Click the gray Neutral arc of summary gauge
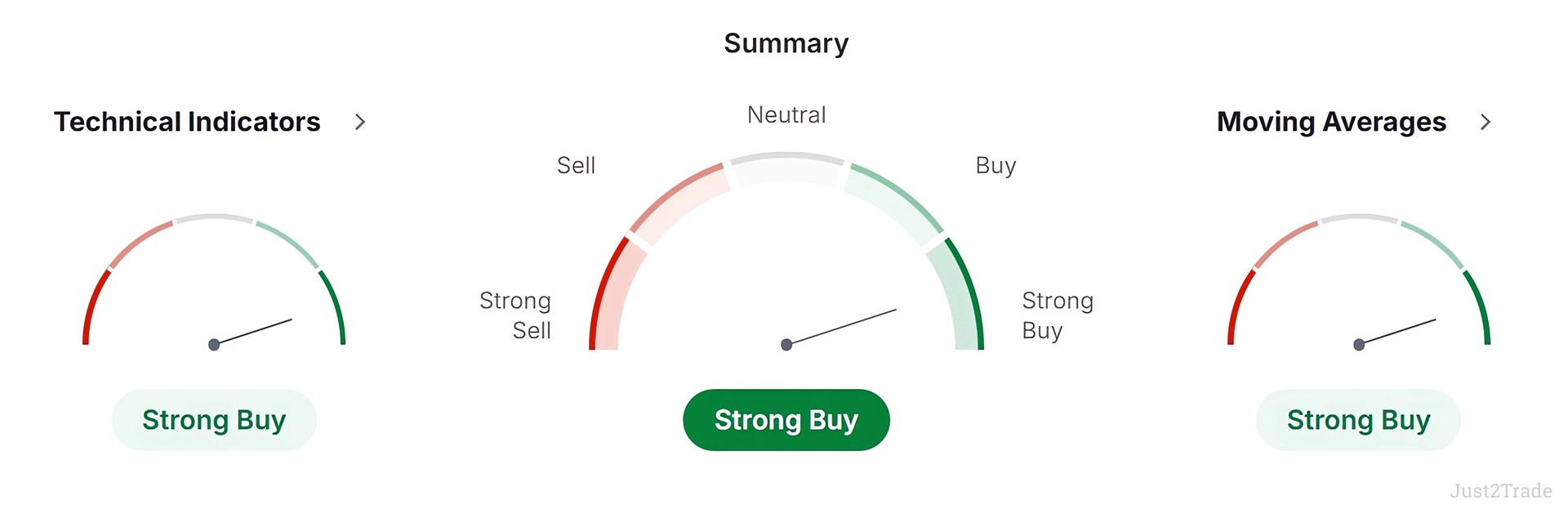The height and width of the screenshot is (514, 1568). pyautogui.click(x=786, y=166)
